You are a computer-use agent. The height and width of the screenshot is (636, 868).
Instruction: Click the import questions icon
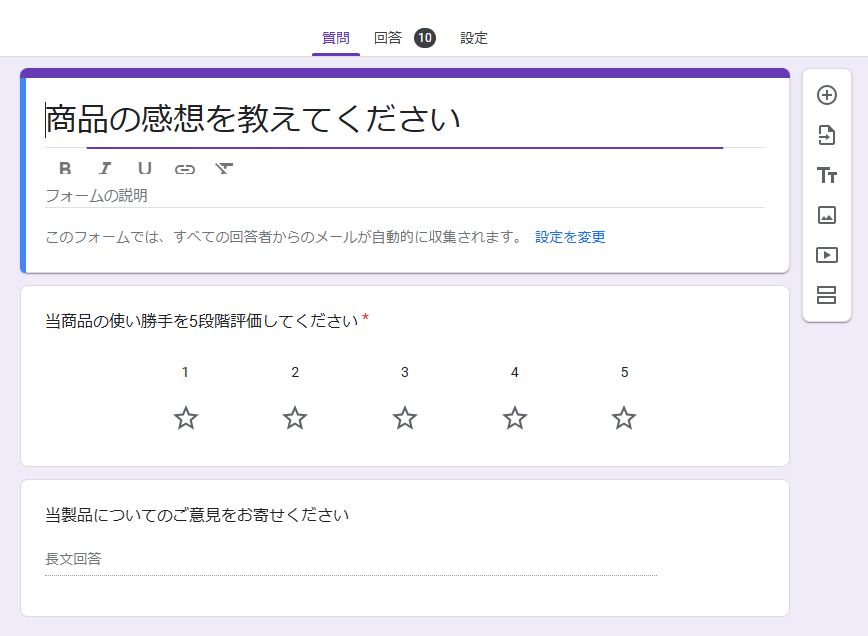(x=826, y=135)
